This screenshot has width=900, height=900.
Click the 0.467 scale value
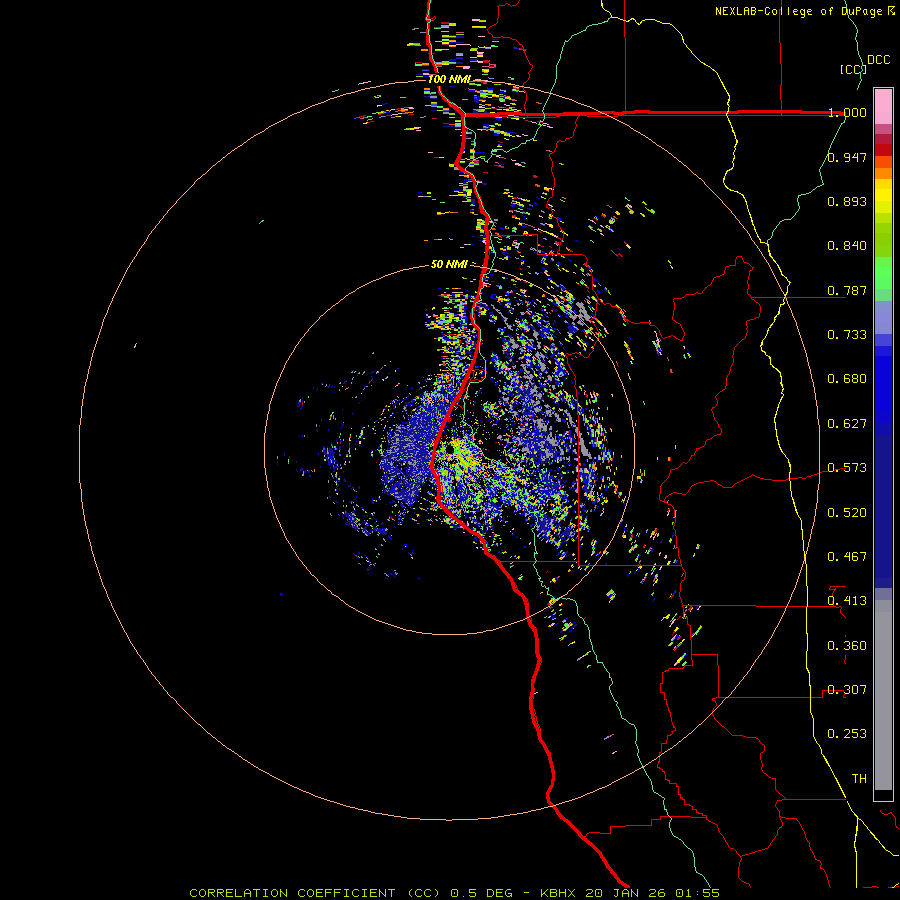click(847, 557)
